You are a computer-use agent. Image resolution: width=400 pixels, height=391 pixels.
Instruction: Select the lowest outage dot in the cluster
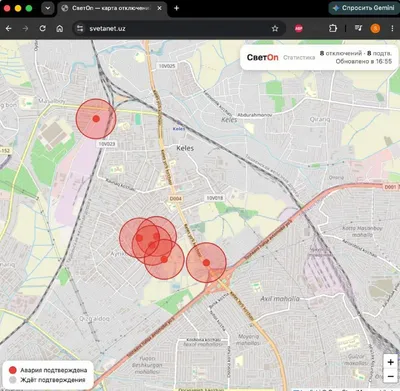click(x=164, y=259)
